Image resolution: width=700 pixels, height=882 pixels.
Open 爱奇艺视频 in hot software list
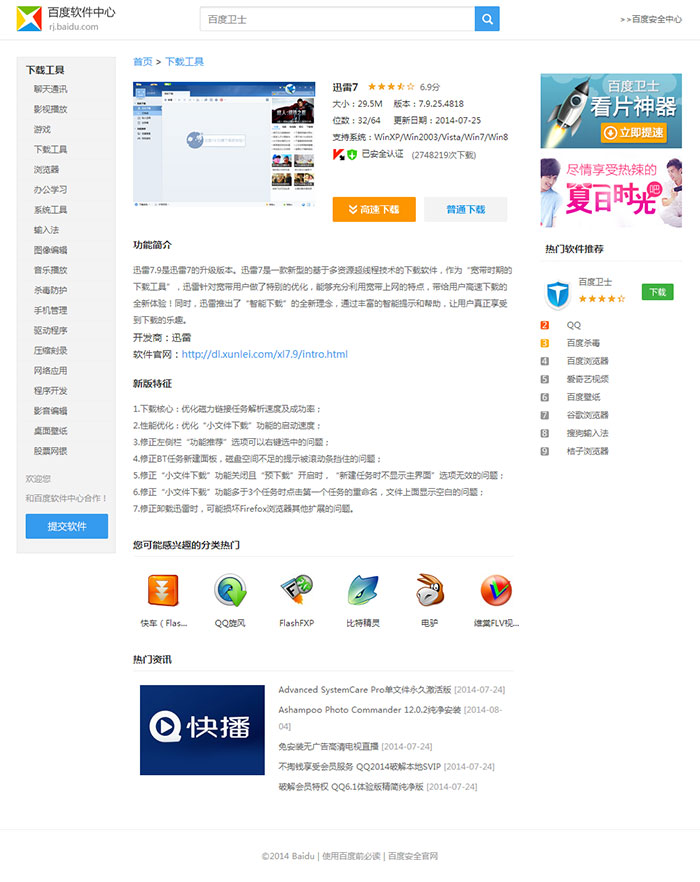(x=587, y=379)
